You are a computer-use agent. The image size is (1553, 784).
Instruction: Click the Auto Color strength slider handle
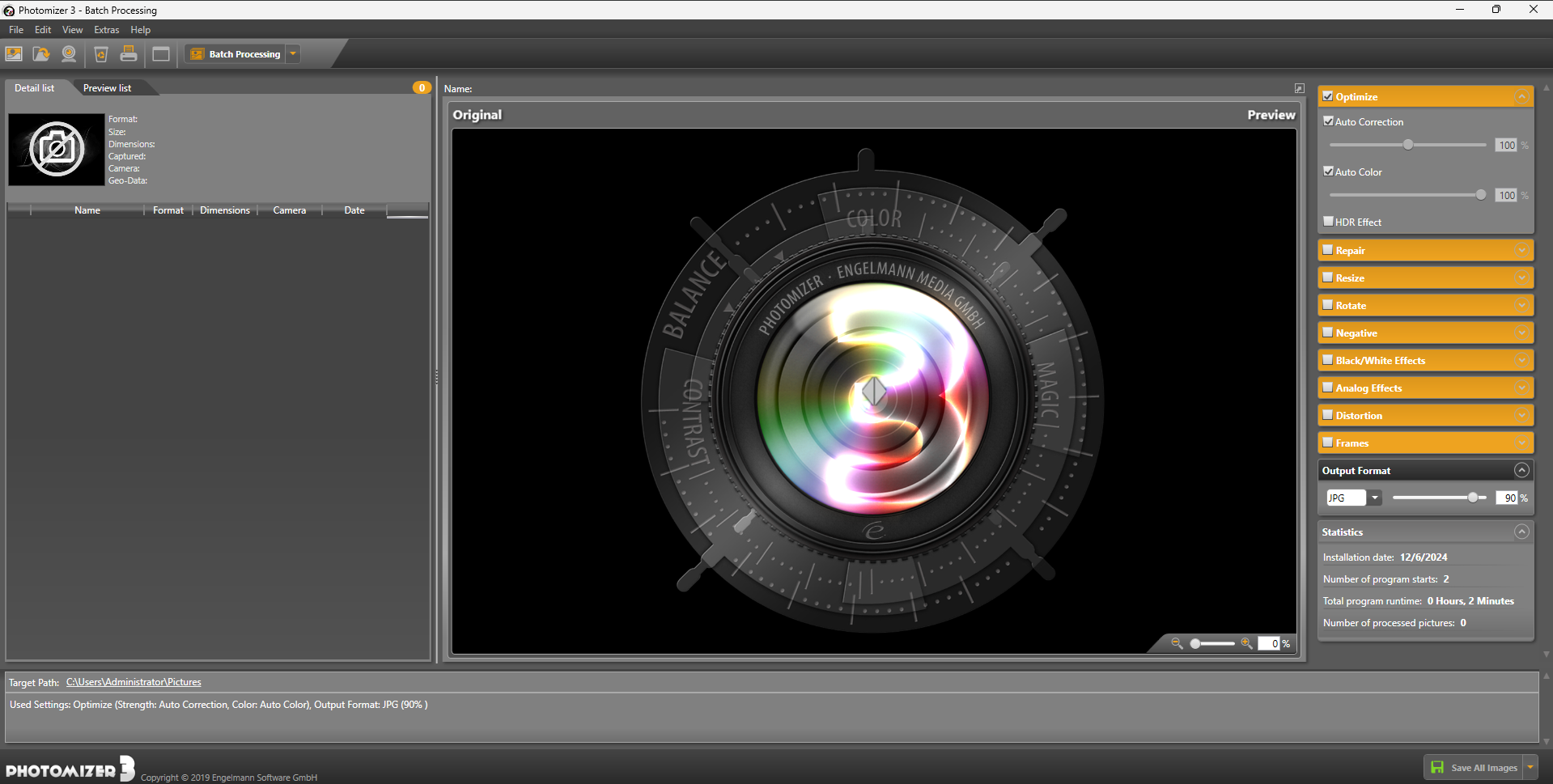click(1480, 195)
